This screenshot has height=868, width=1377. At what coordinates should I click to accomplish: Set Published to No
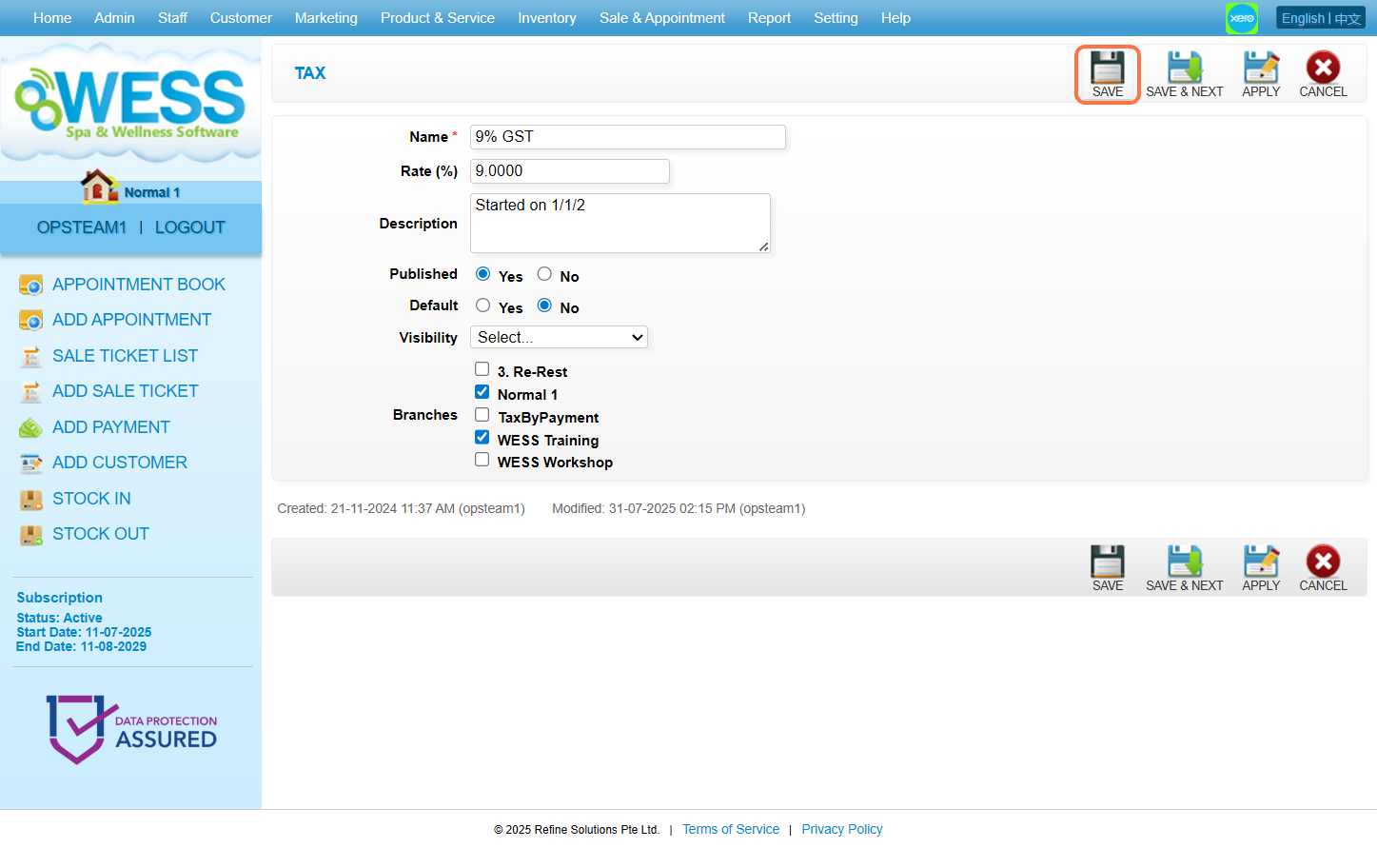pyautogui.click(x=544, y=274)
